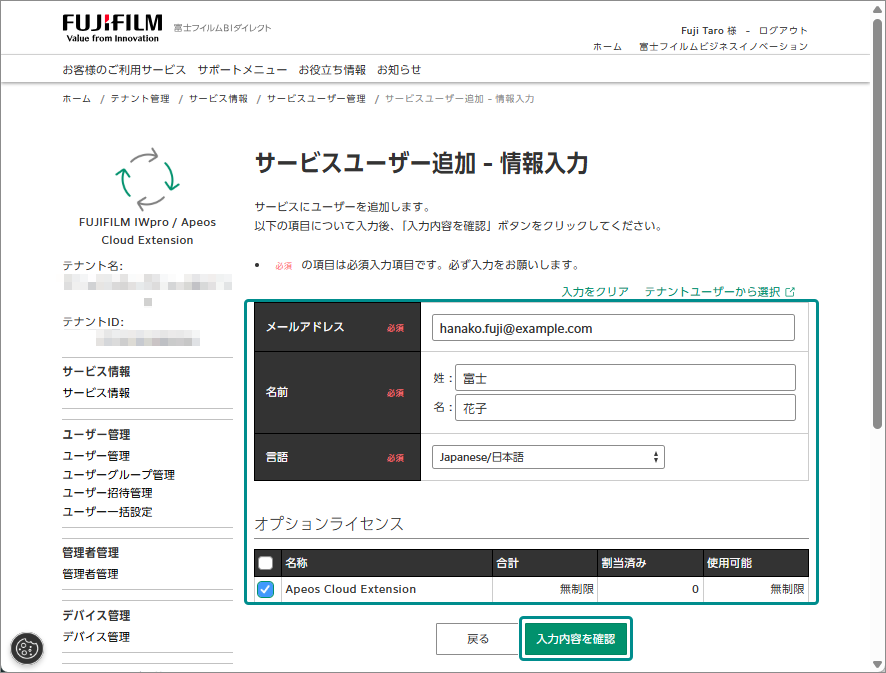886x673 pixels.
Task: Click the テナントユーザーから選択 link
Action: pyautogui.click(x=712, y=292)
